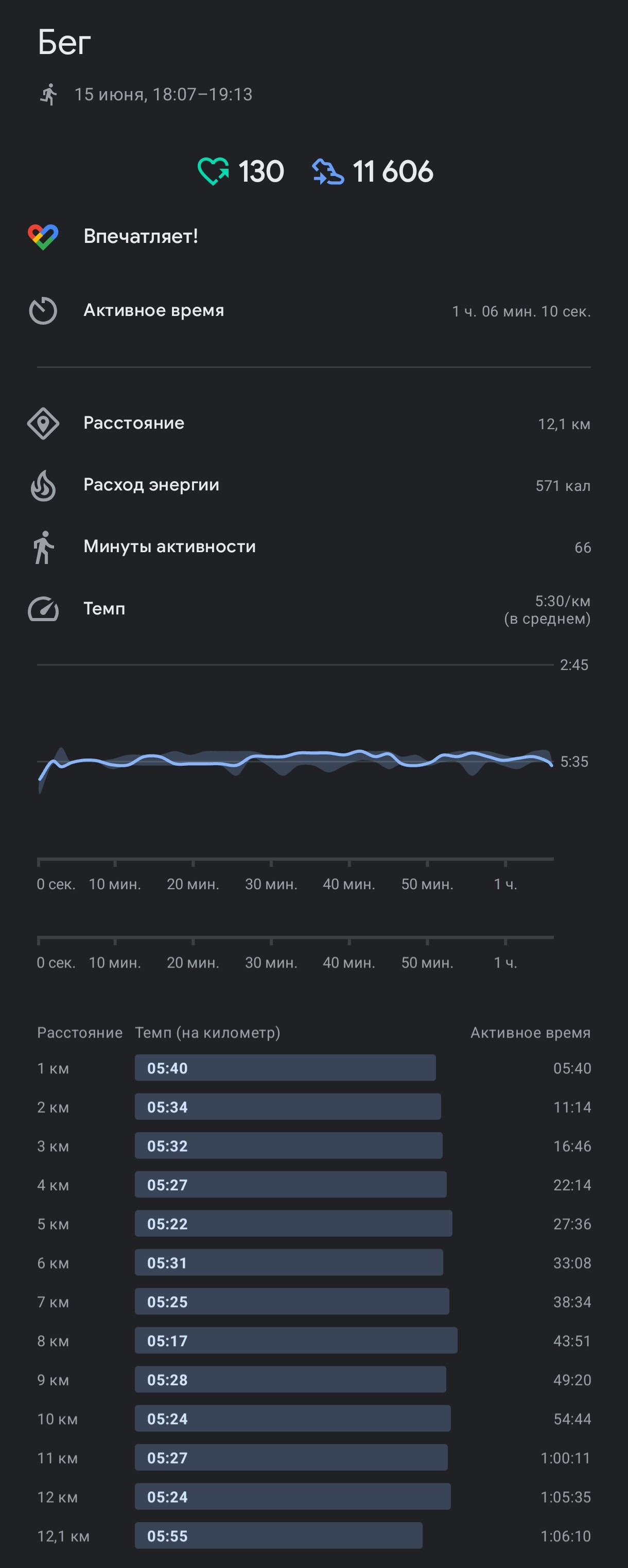Select the last 12,1 км split bar 05:55

coord(278,1535)
